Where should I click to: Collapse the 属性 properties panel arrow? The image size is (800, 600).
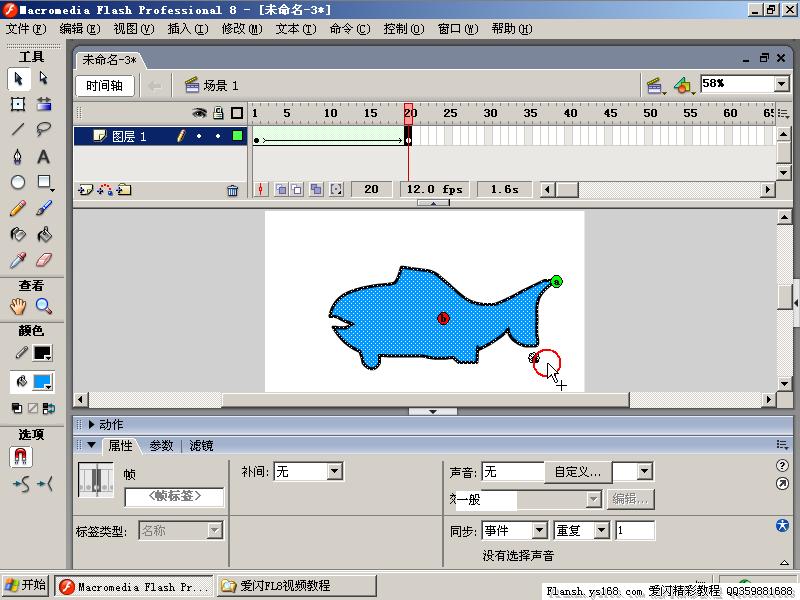pyautogui.click(x=92, y=445)
